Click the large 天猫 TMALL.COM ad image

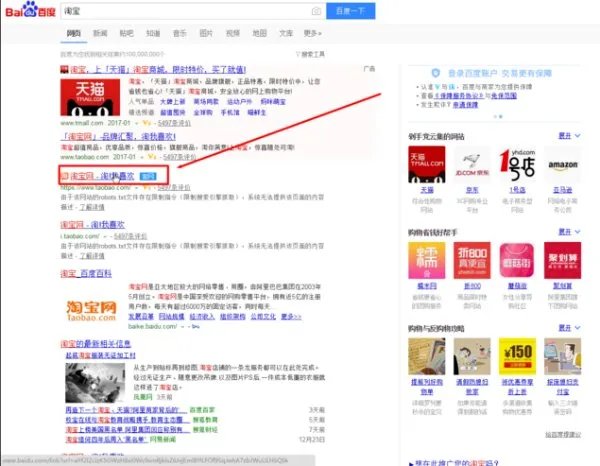point(90,97)
